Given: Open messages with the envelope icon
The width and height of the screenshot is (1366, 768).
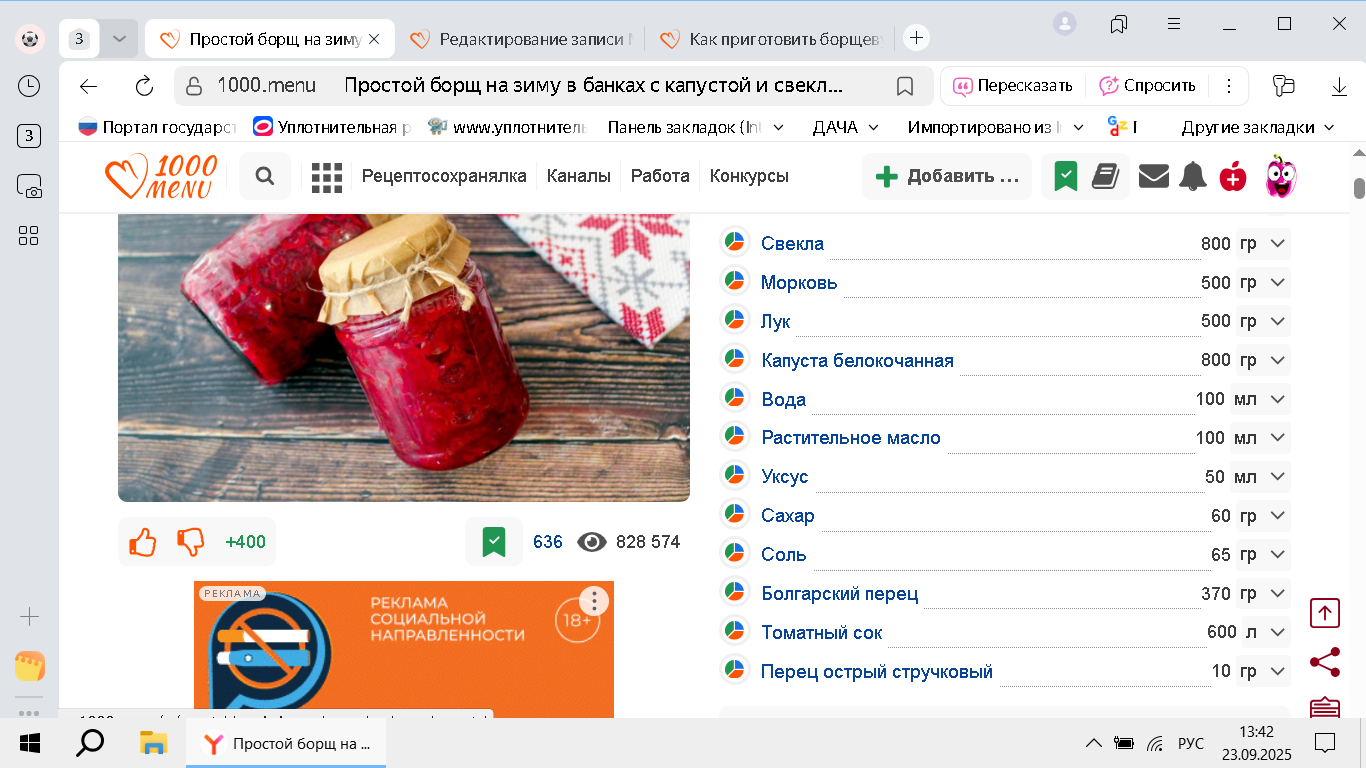Looking at the screenshot, I should pos(1153,175).
